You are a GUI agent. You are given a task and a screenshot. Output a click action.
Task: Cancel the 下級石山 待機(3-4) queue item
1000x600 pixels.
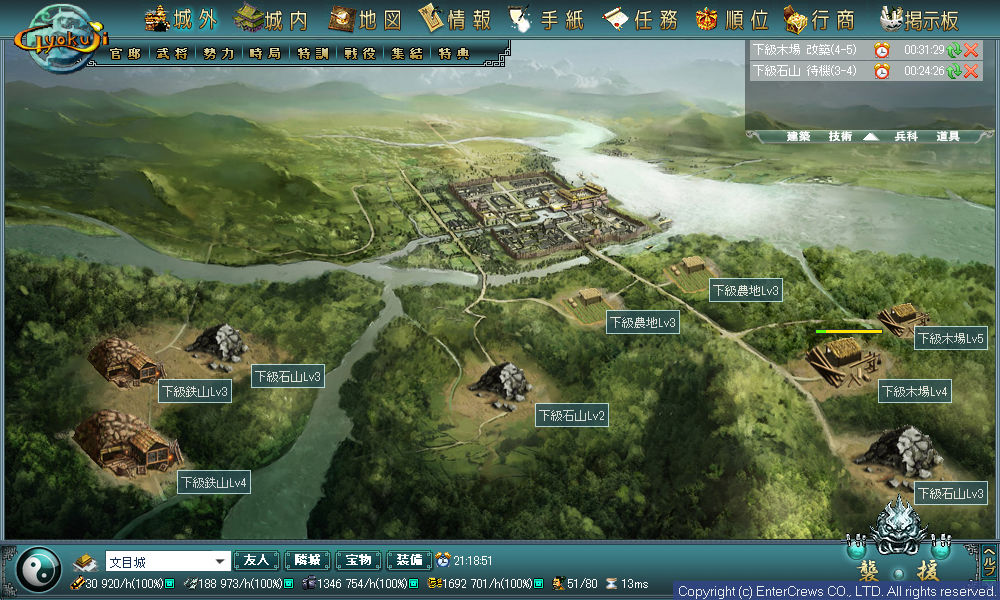pos(971,71)
